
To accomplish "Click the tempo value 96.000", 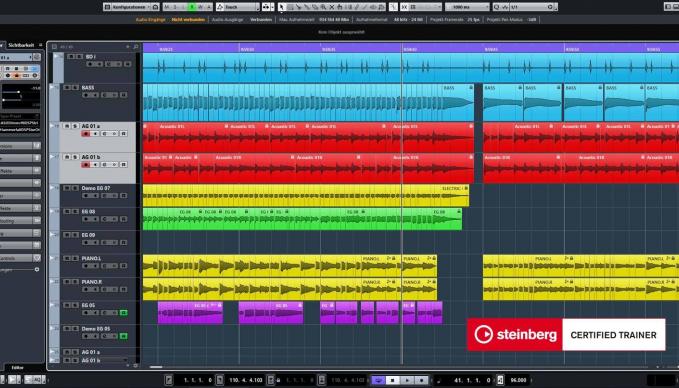I will (x=518, y=380).
